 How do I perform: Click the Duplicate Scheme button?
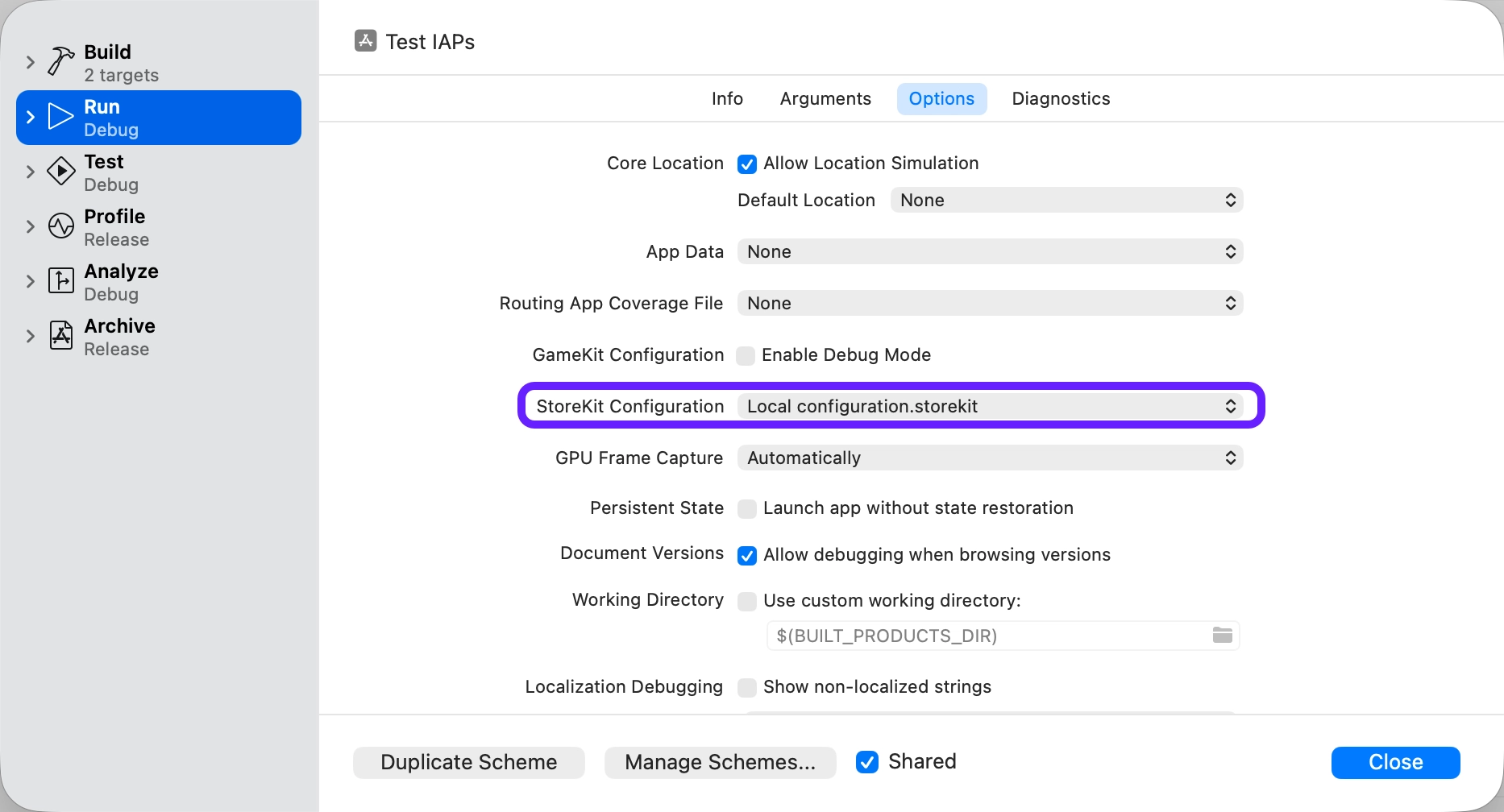pyautogui.click(x=468, y=762)
